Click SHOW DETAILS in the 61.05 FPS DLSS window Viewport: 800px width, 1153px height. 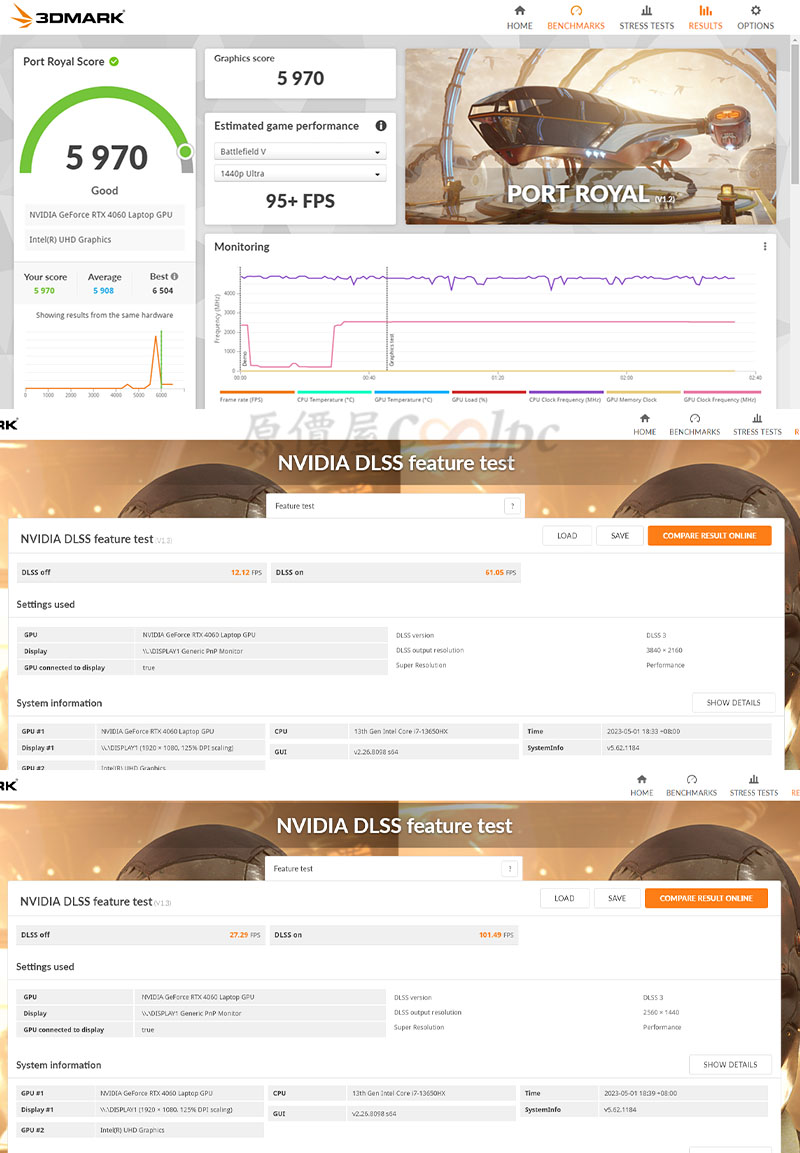733,702
